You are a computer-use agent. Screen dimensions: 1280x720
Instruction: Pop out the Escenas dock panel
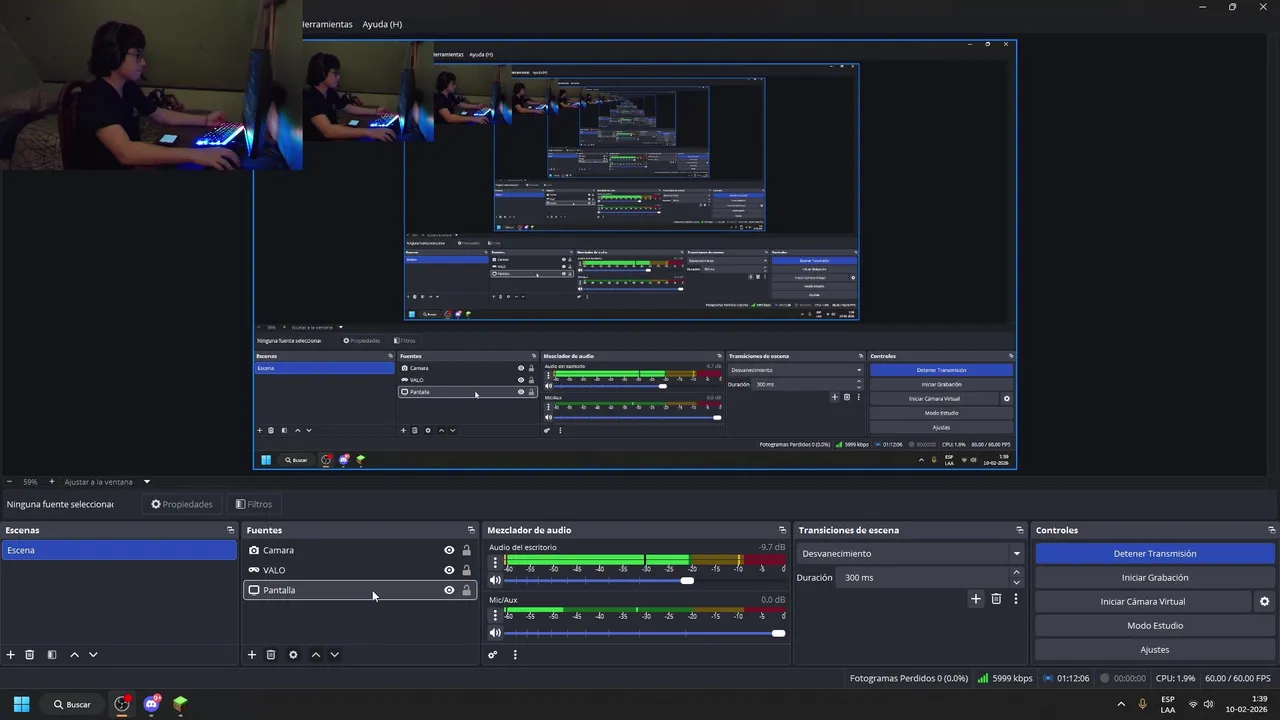tap(230, 530)
